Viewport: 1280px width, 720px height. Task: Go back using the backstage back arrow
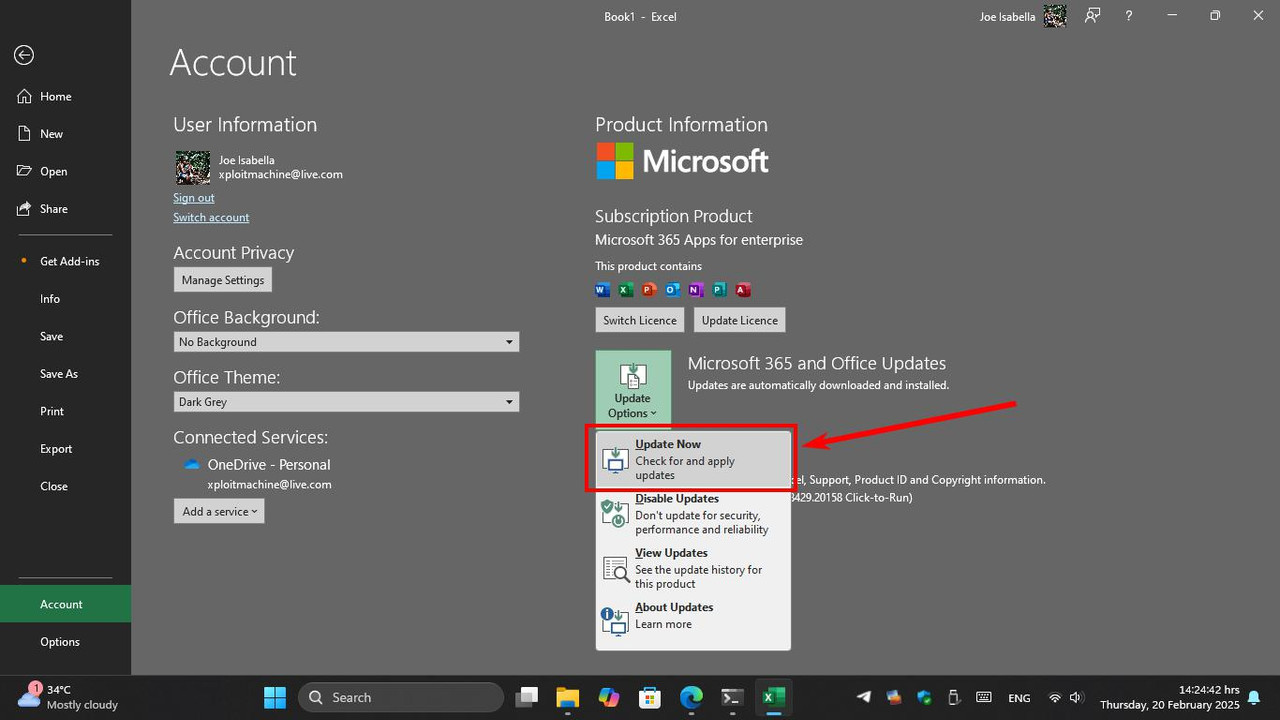[x=24, y=55]
